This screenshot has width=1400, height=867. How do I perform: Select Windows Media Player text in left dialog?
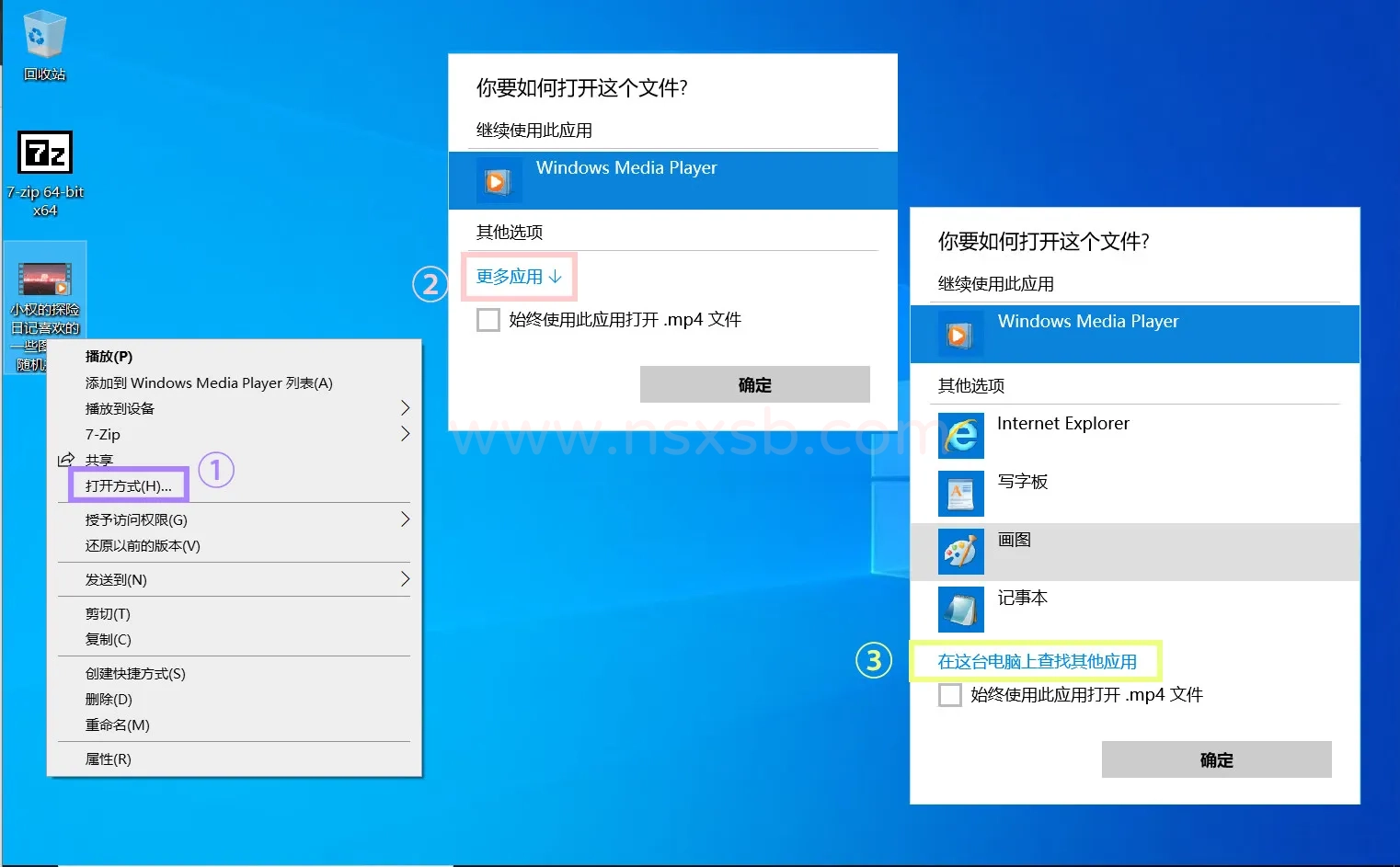coord(626,168)
